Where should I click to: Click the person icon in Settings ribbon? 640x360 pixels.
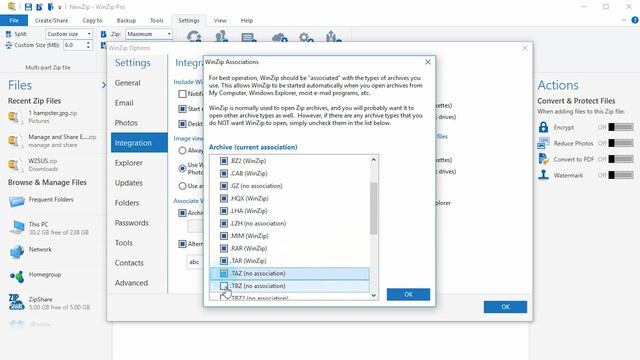click(221, 37)
